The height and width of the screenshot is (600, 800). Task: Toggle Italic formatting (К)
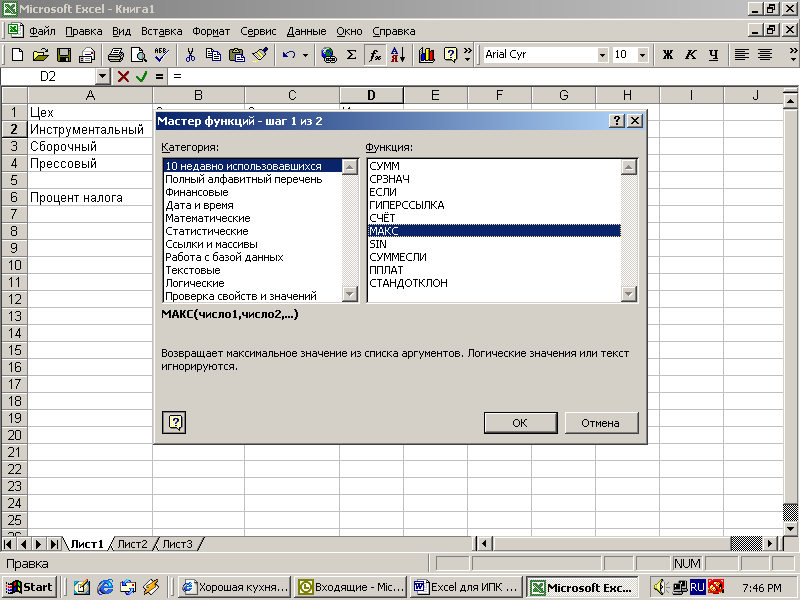[x=690, y=55]
